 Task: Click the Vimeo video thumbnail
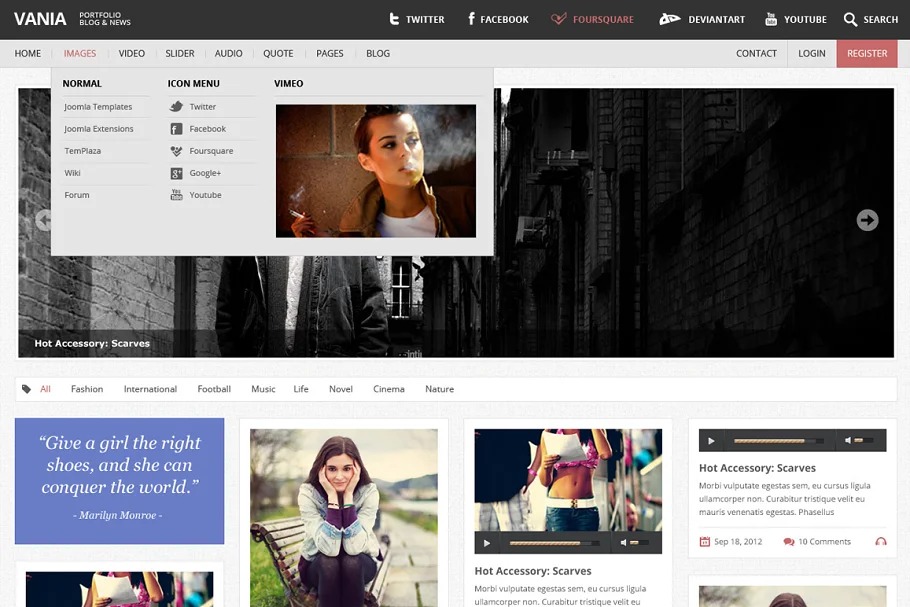pyautogui.click(x=375, y=171)
